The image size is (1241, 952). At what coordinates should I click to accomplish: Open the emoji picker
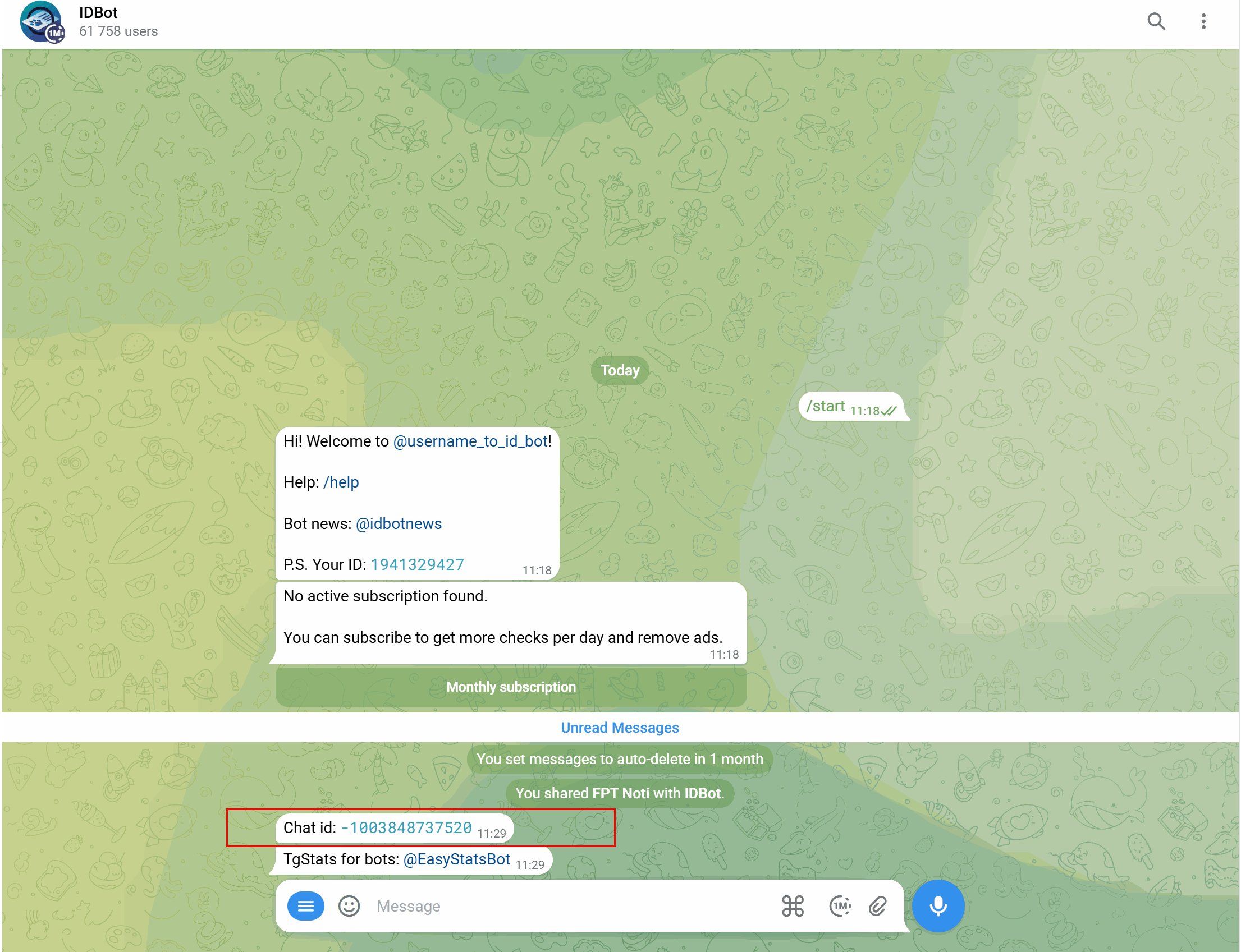point(349,905)
